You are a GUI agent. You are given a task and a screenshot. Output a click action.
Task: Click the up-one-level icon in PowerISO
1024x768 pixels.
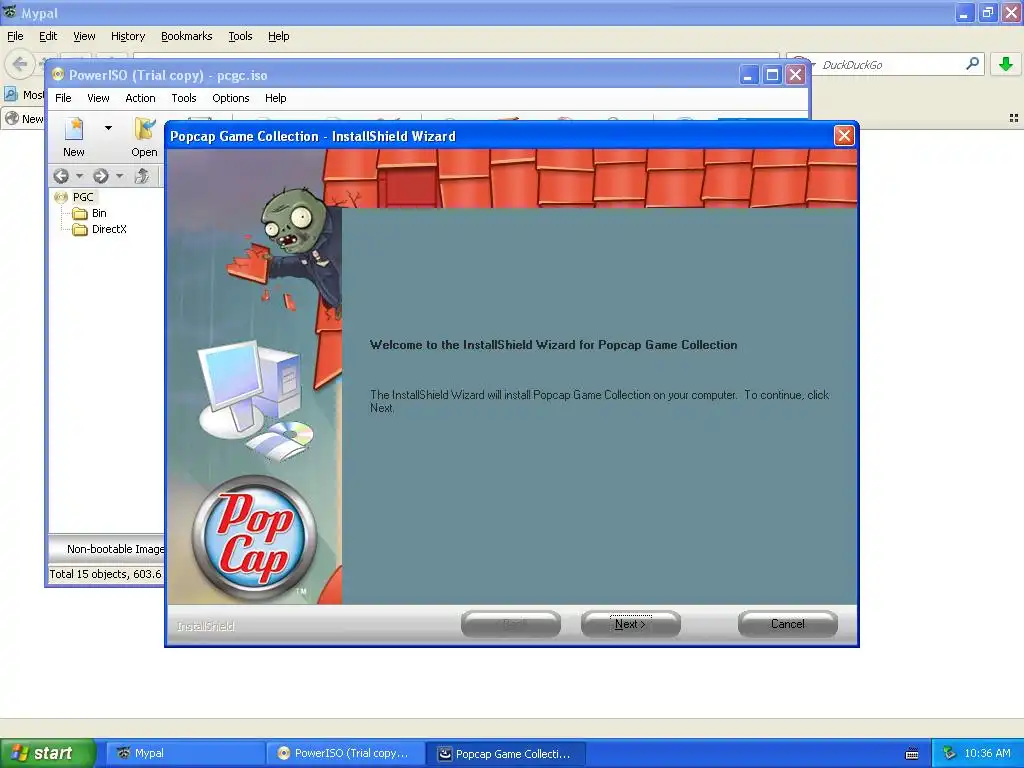tap(142, 176)
